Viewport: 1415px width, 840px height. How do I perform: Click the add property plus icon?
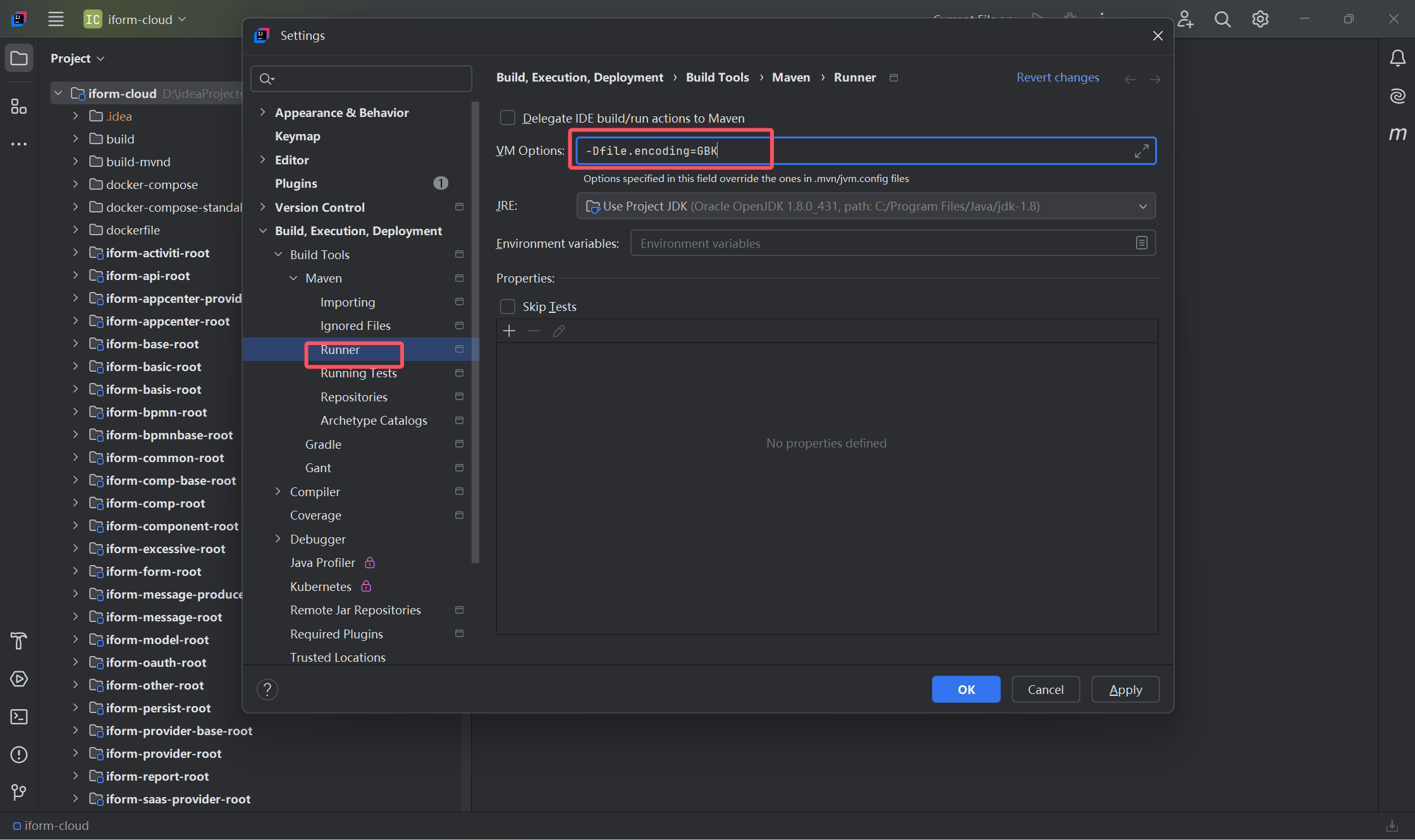pyautogui.click(x=509, y=331)
